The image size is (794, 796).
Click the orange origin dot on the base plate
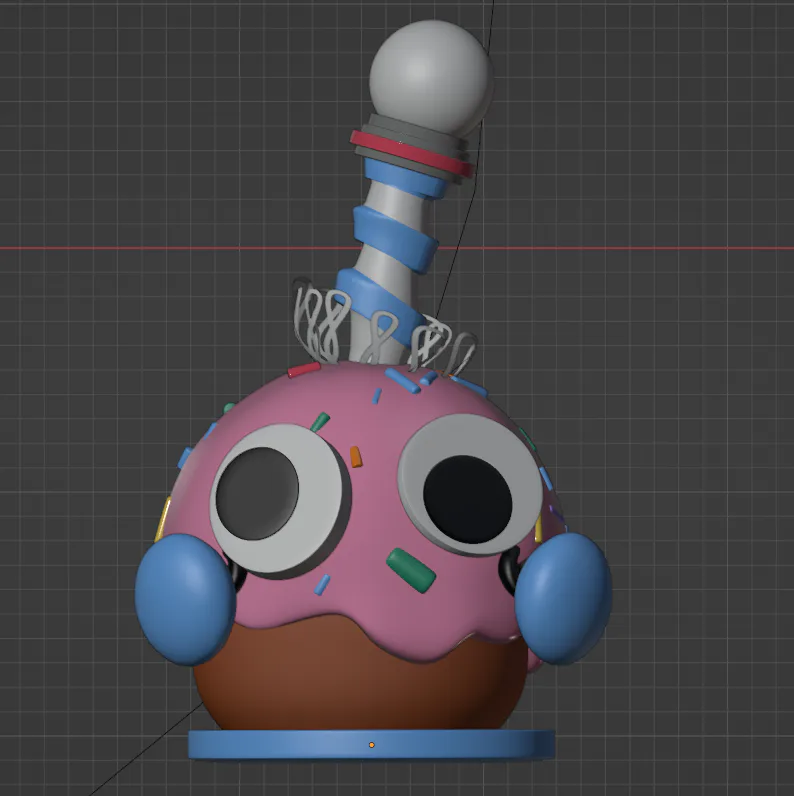(372, 745)
